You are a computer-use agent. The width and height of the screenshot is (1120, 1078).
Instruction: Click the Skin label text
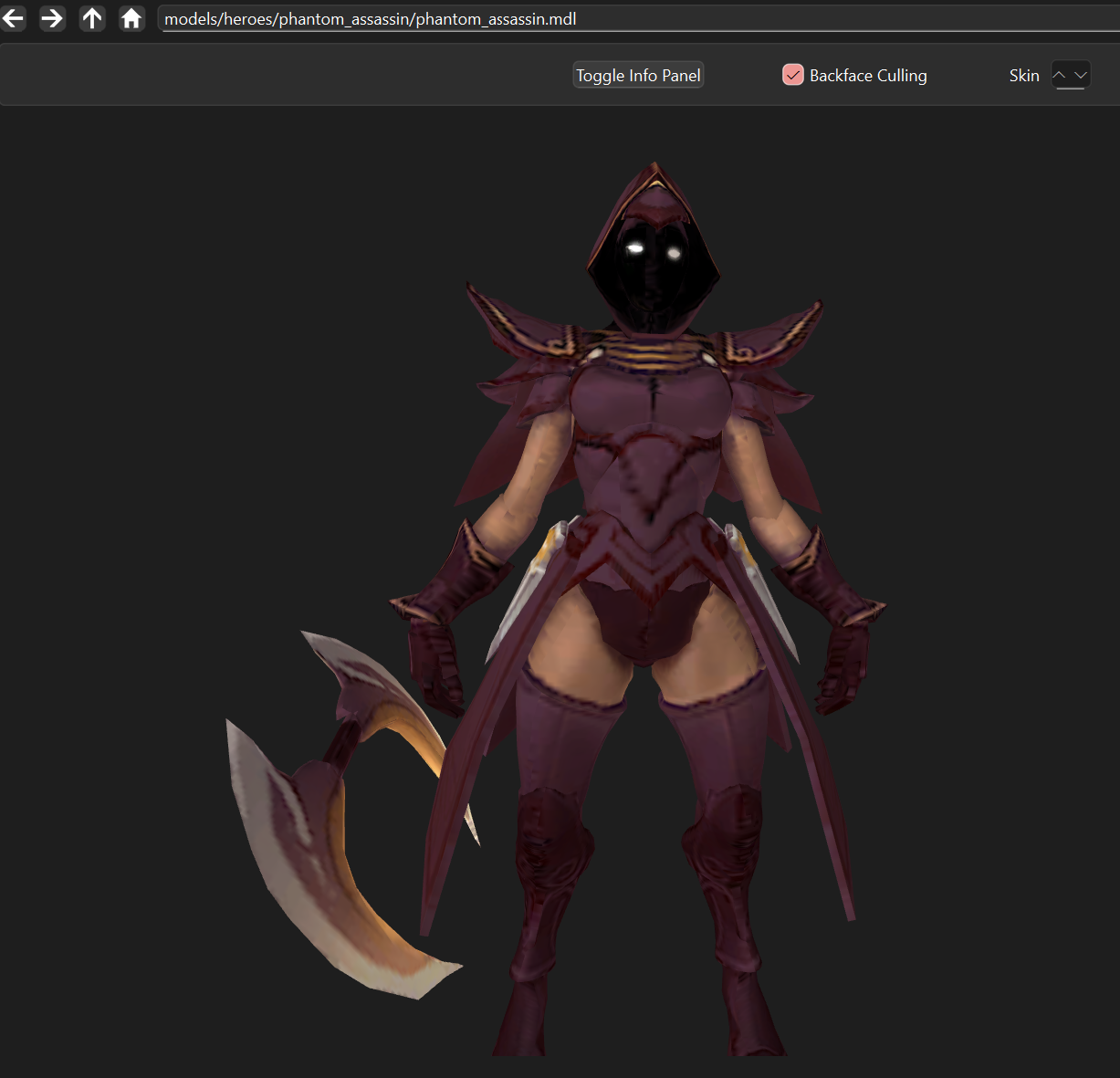tap(1024, 76)
